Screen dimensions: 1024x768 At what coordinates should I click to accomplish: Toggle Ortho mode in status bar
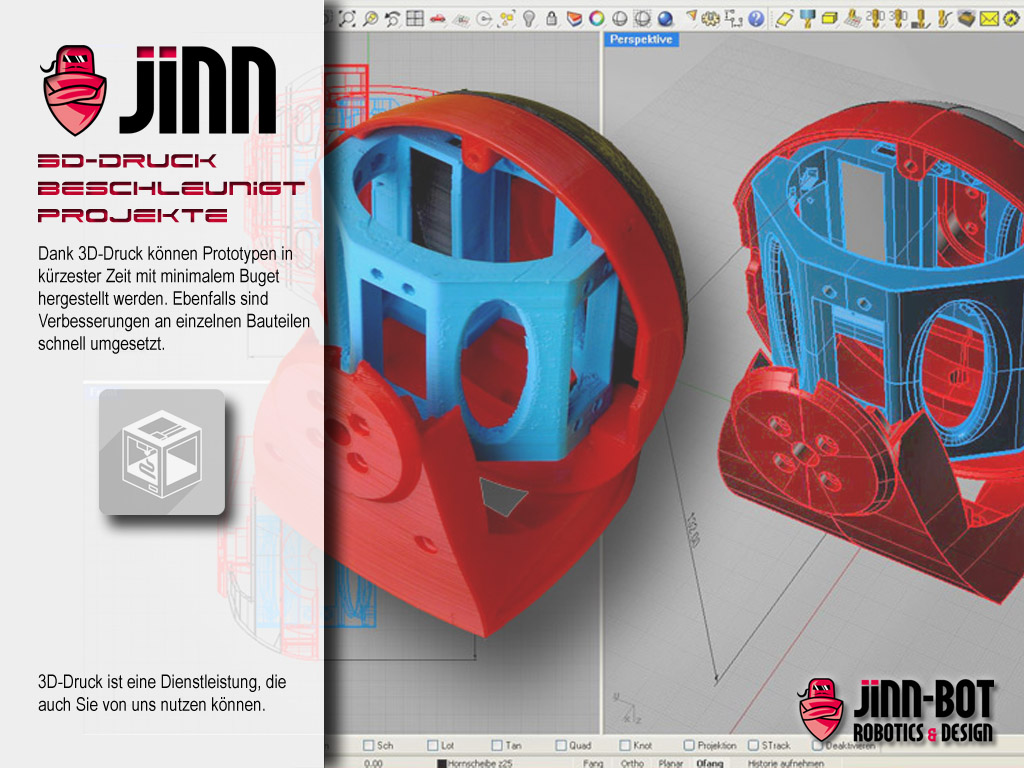click(x=632, y=763)
